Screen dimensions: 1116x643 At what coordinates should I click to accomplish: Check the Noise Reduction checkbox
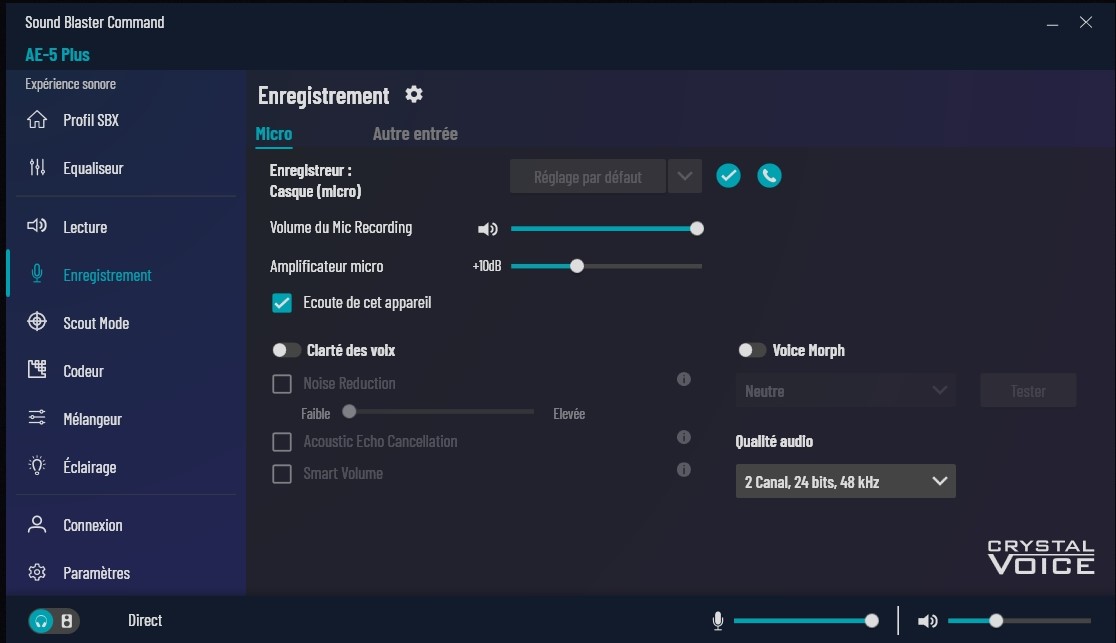coord(282,384)
